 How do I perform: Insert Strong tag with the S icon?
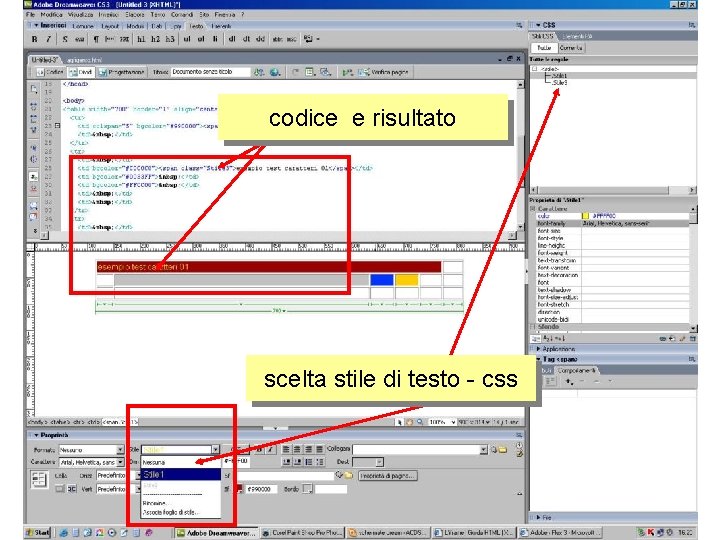point(65,39)
